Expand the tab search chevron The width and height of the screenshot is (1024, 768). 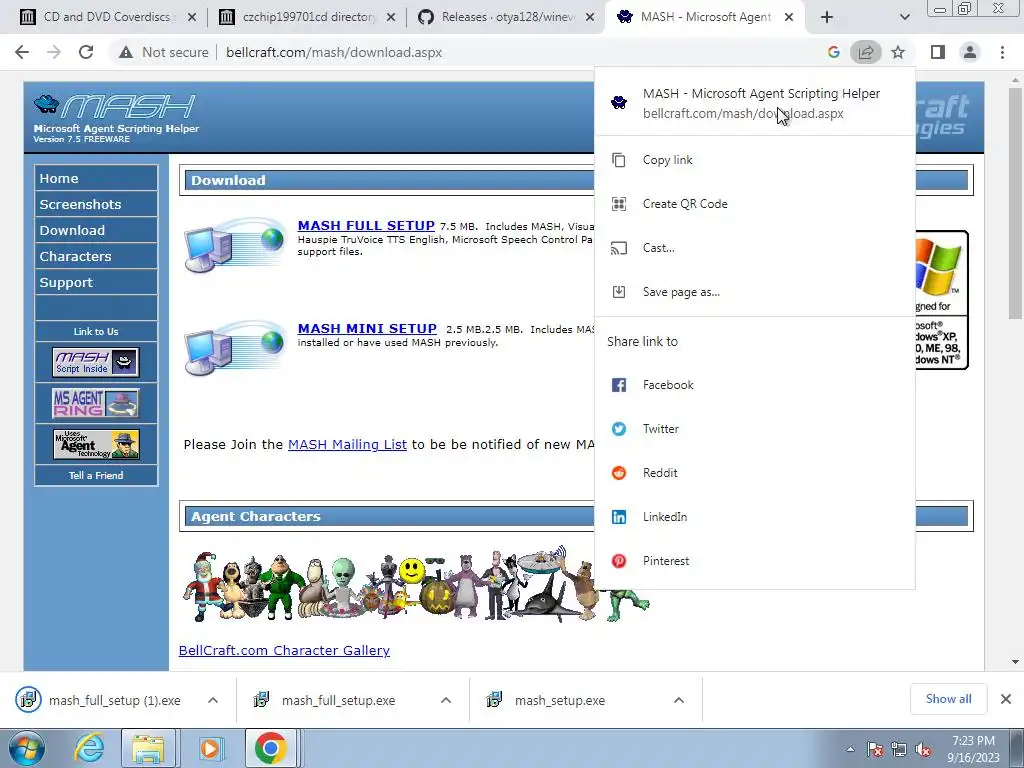pos(904,17)
